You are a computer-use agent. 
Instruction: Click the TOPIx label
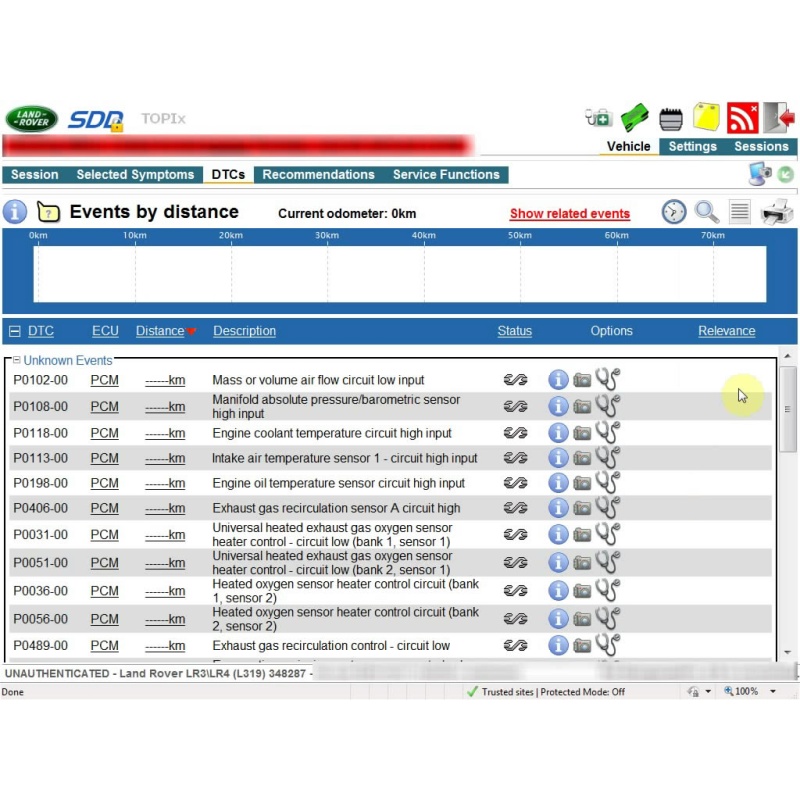[x=163, y=118]
